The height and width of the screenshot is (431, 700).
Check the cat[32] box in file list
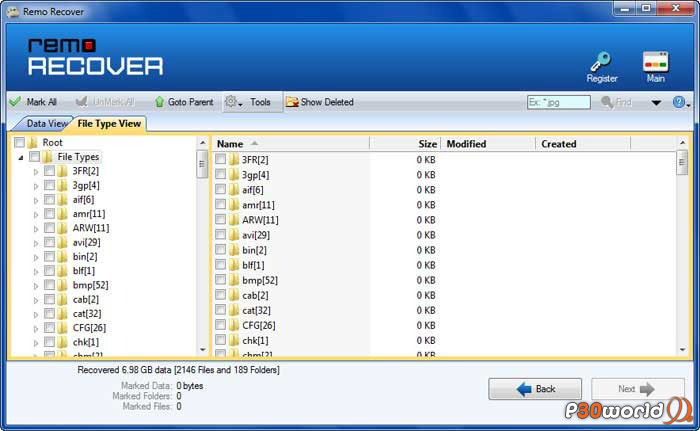[x=221, y=310]
